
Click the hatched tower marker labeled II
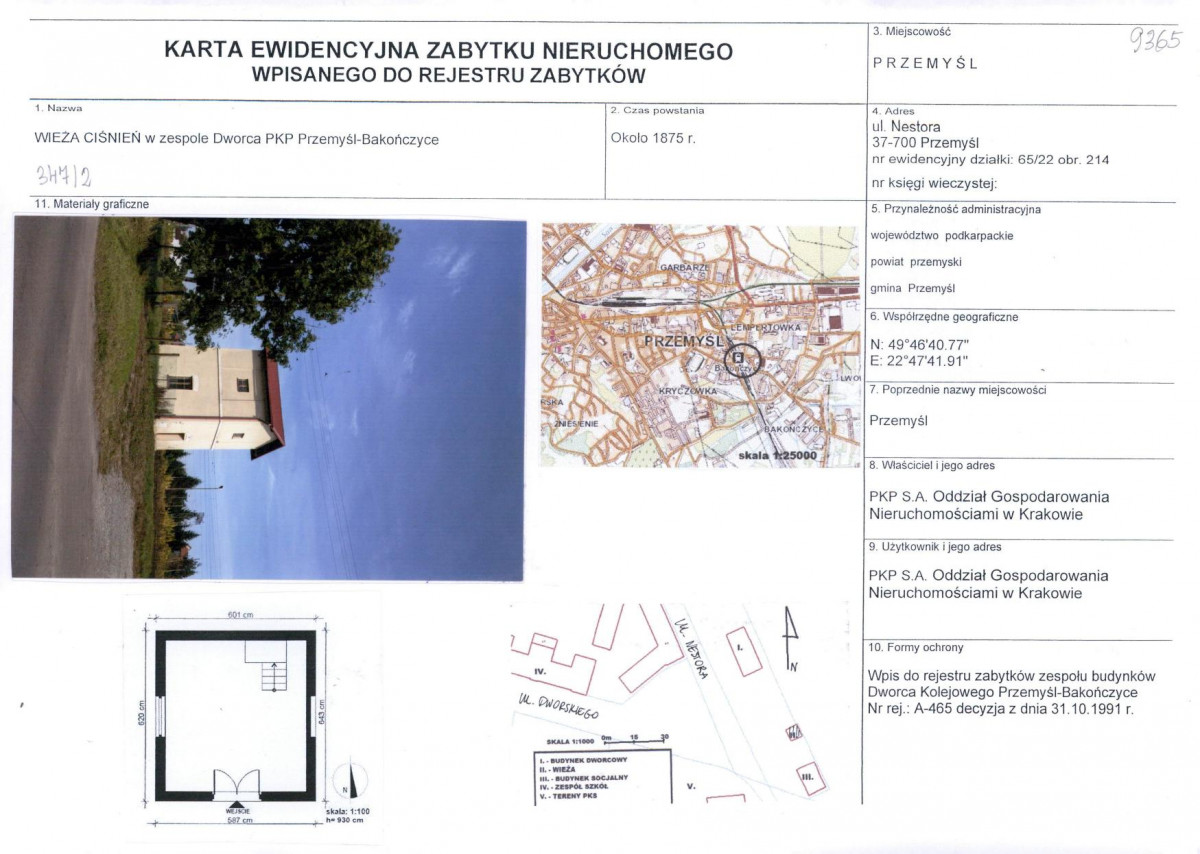click(793, 732)
